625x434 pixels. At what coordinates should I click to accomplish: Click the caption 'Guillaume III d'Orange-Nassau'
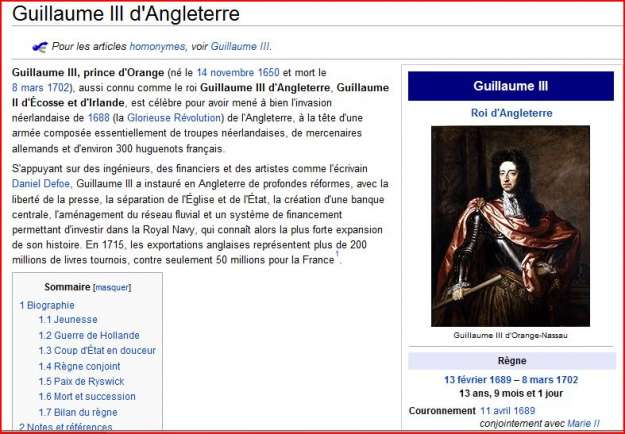coord(511,336)
